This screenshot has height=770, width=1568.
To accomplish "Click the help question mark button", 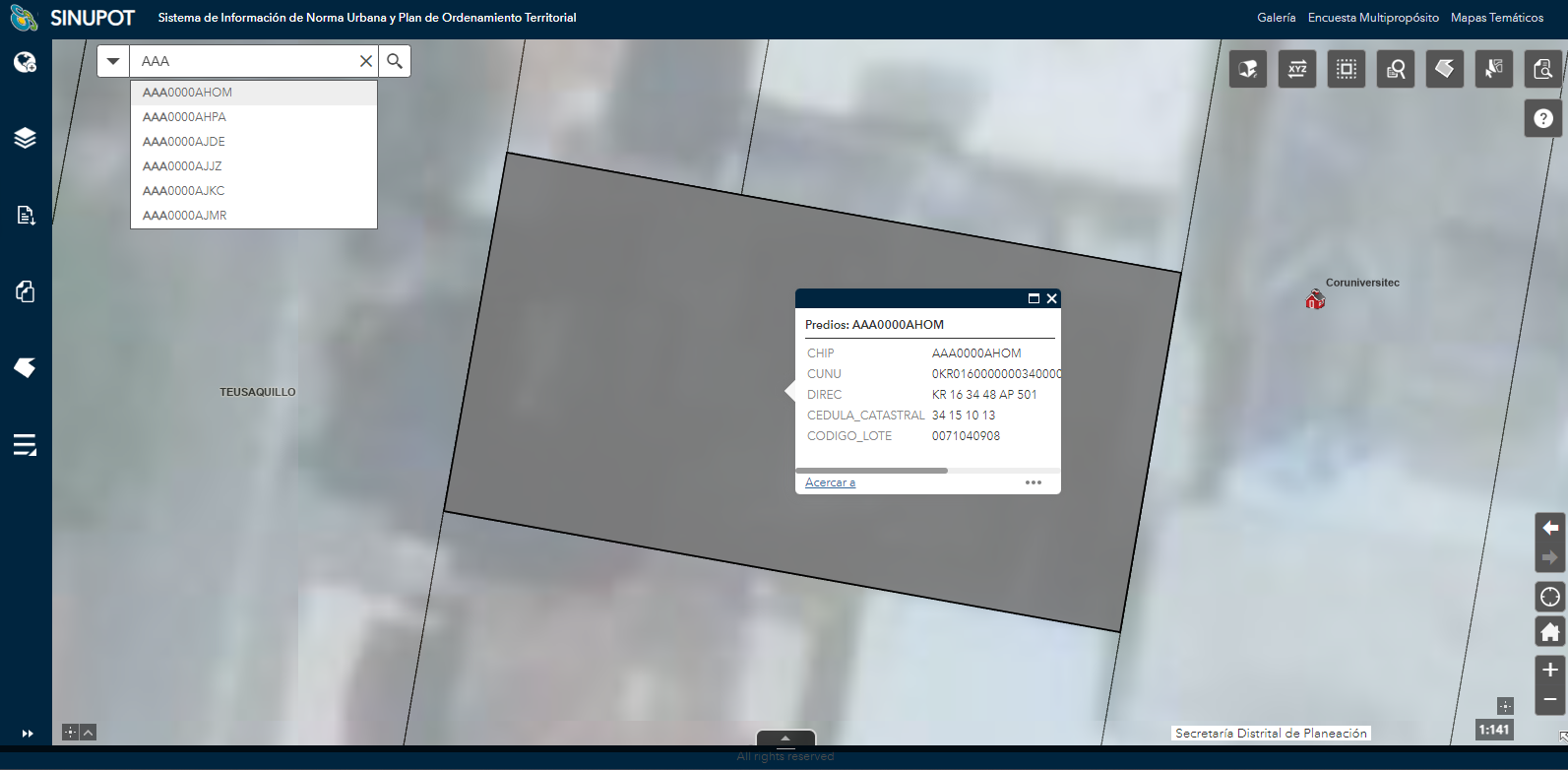I will pos(1543,118).
